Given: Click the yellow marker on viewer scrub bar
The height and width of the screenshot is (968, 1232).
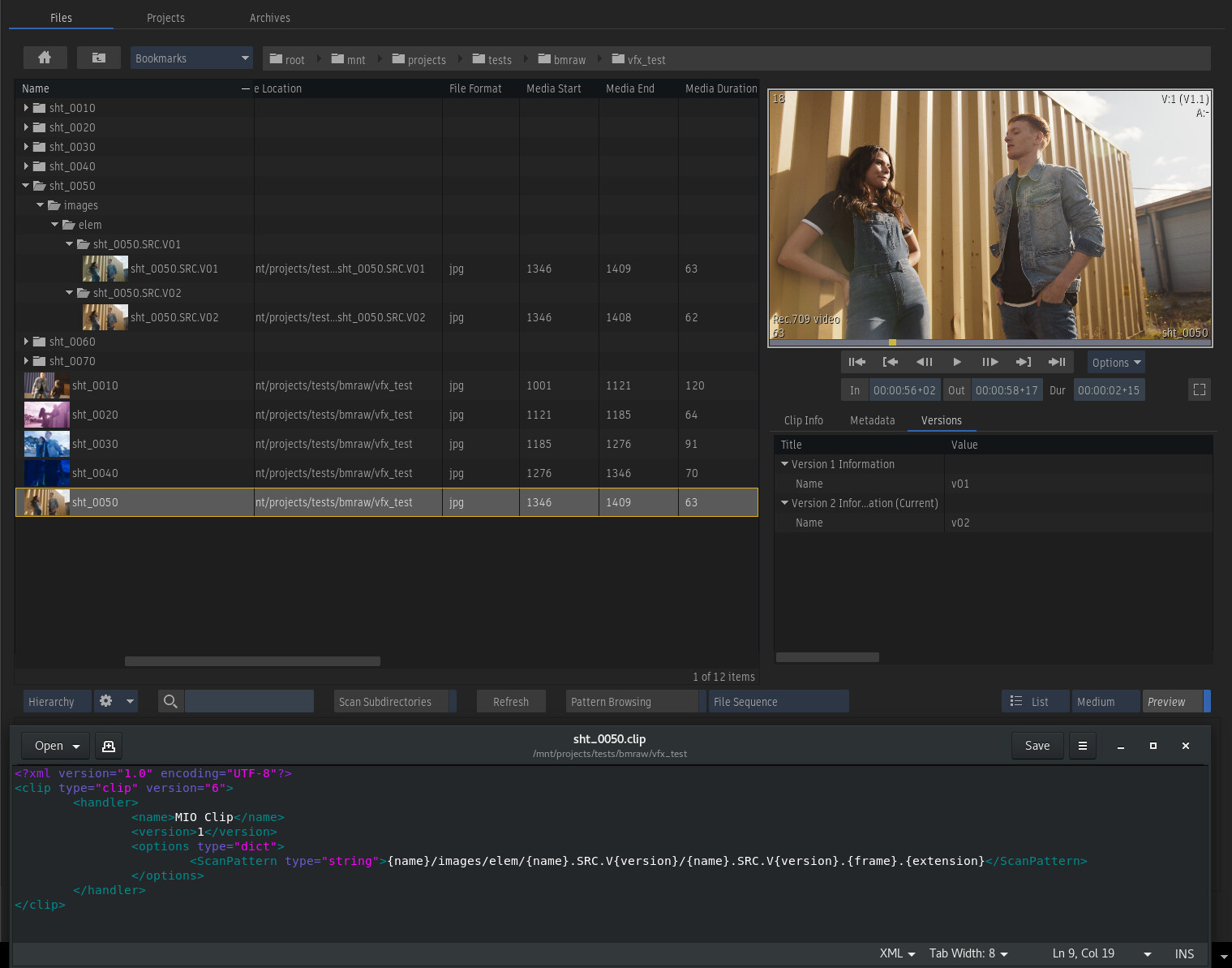Looking at the screenshot, I should click(892, 342).
